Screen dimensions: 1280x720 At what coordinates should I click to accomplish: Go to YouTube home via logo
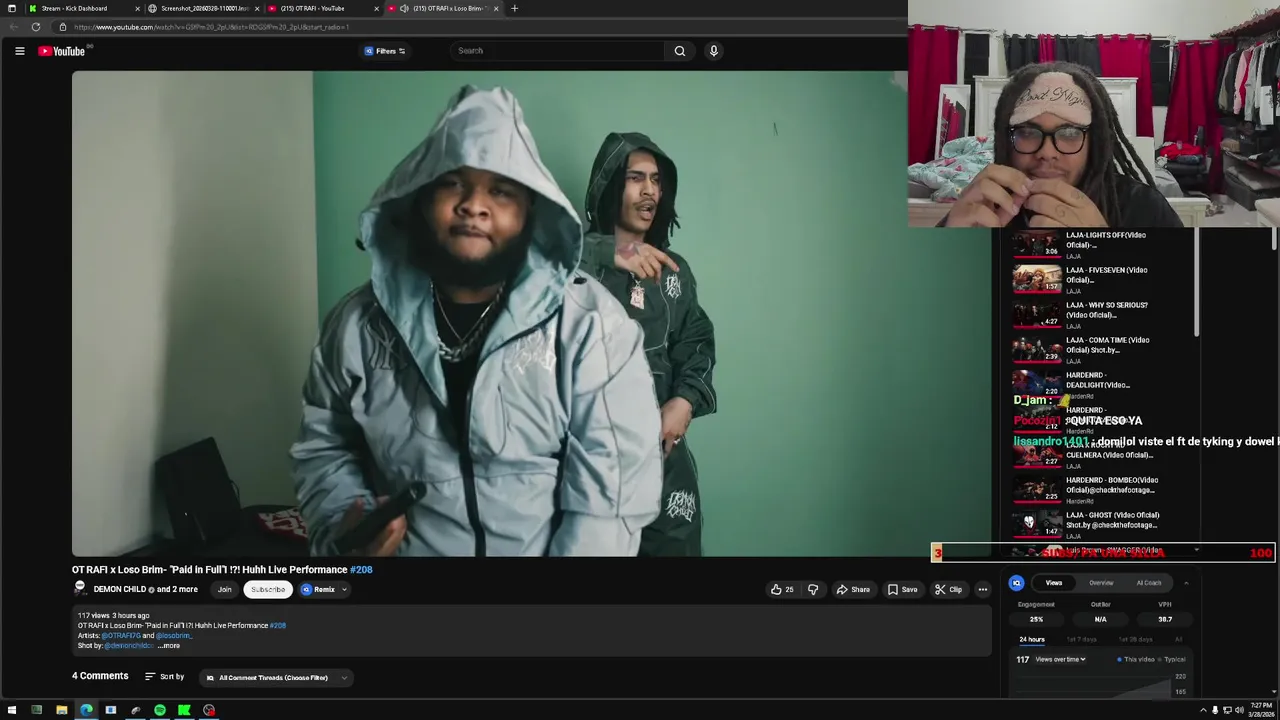(62, 51)
